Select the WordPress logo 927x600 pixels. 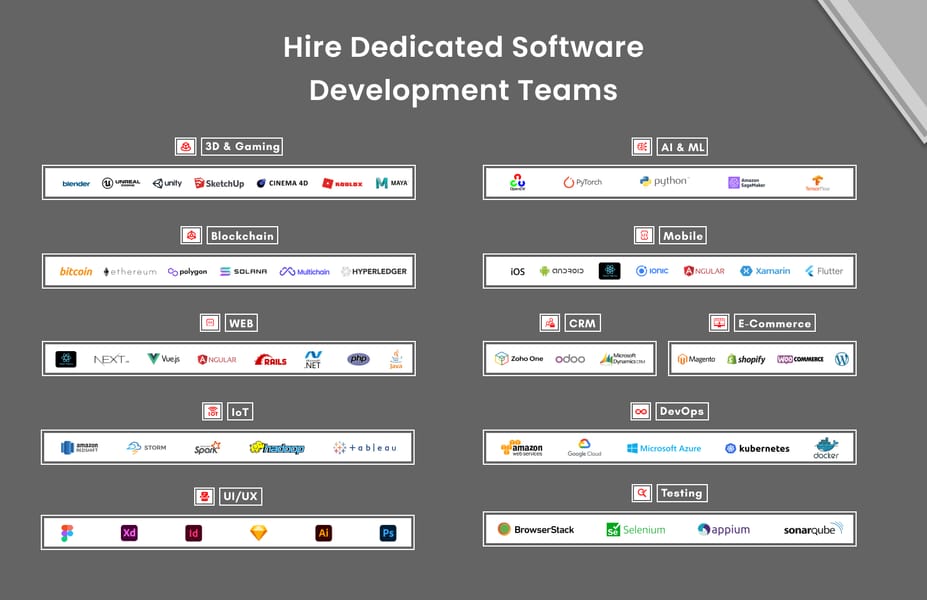(x=842, y=359)
